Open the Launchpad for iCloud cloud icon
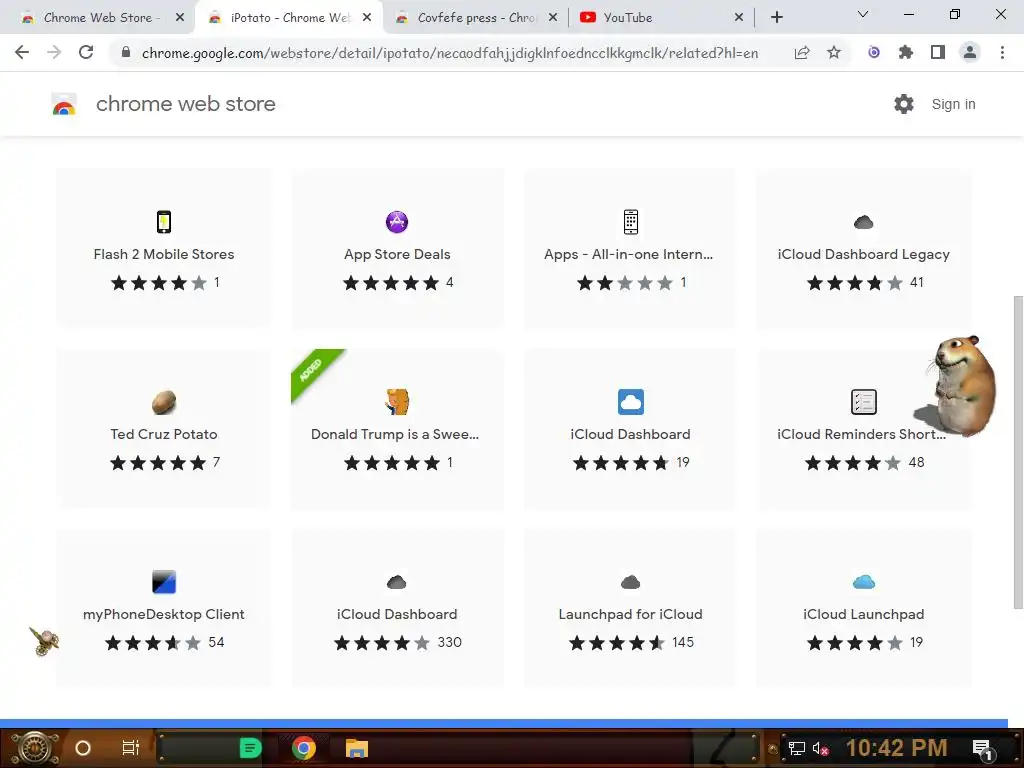Image resolution: width=1024 pixels, height=768 pixels. [x=630, y=582]
